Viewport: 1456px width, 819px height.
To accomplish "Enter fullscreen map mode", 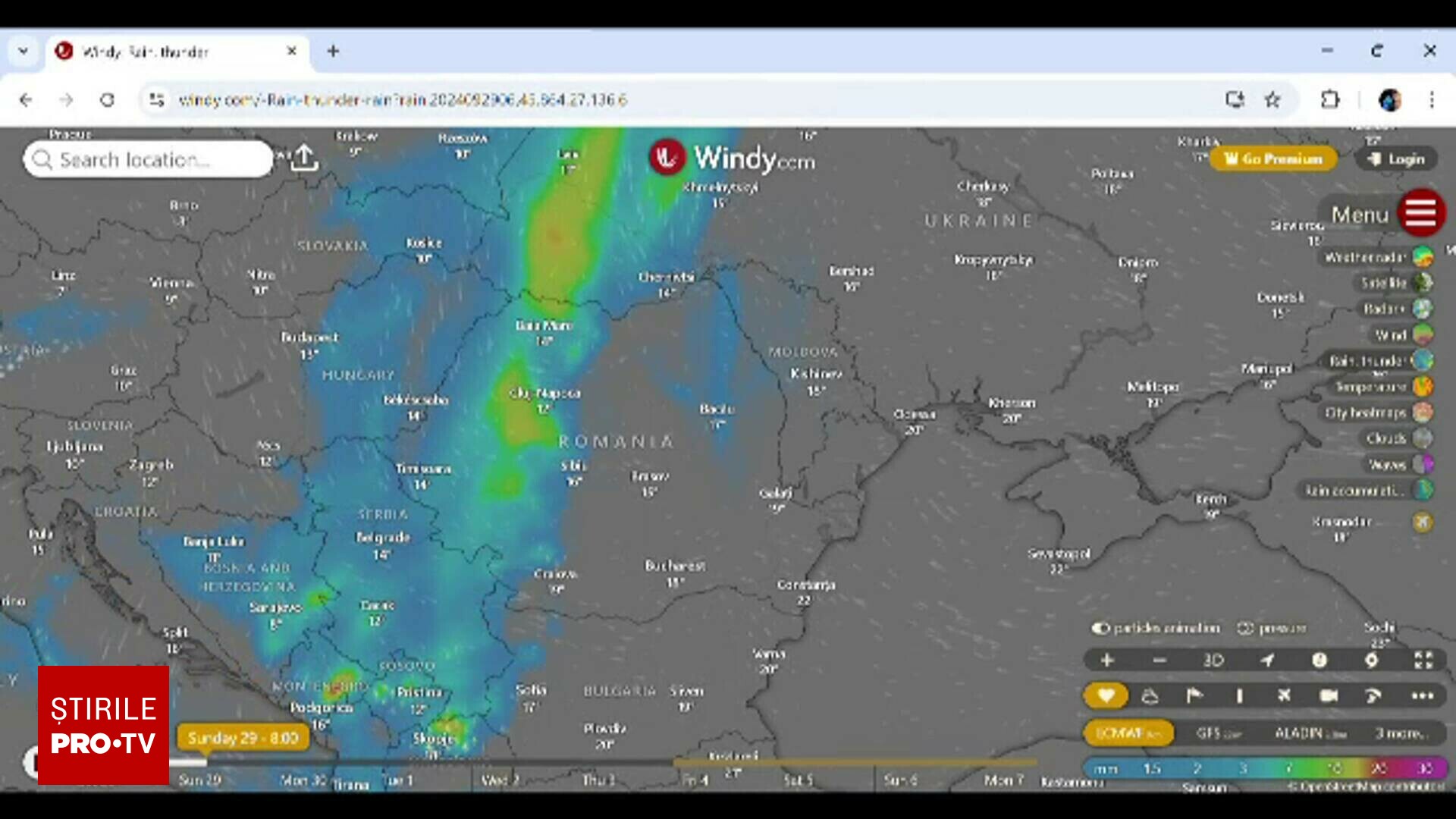I will tap(1423, 660).
